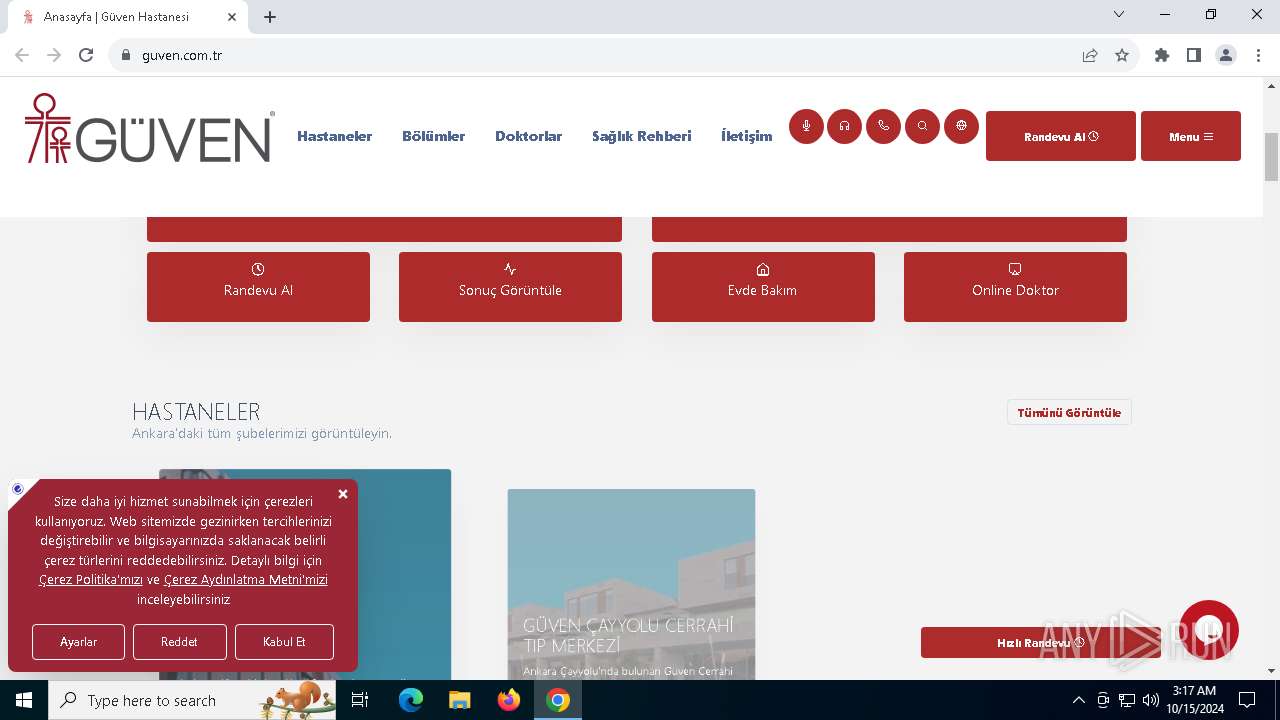Click Güven Çayyolu Cerrahi Tıp Merkezi card
Viewport: 1280px width, 720px height.
(631, 585)
